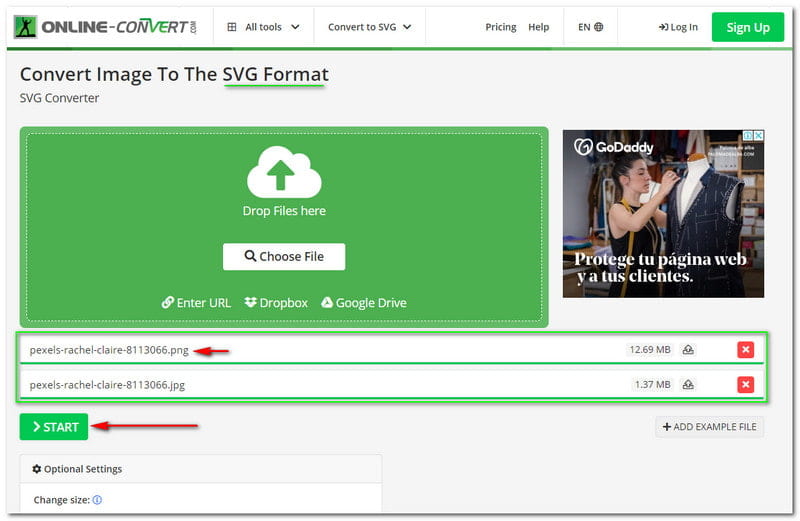Screen dimensions: 800x521
Task: Go to the Help page
Action: point(538,27)
